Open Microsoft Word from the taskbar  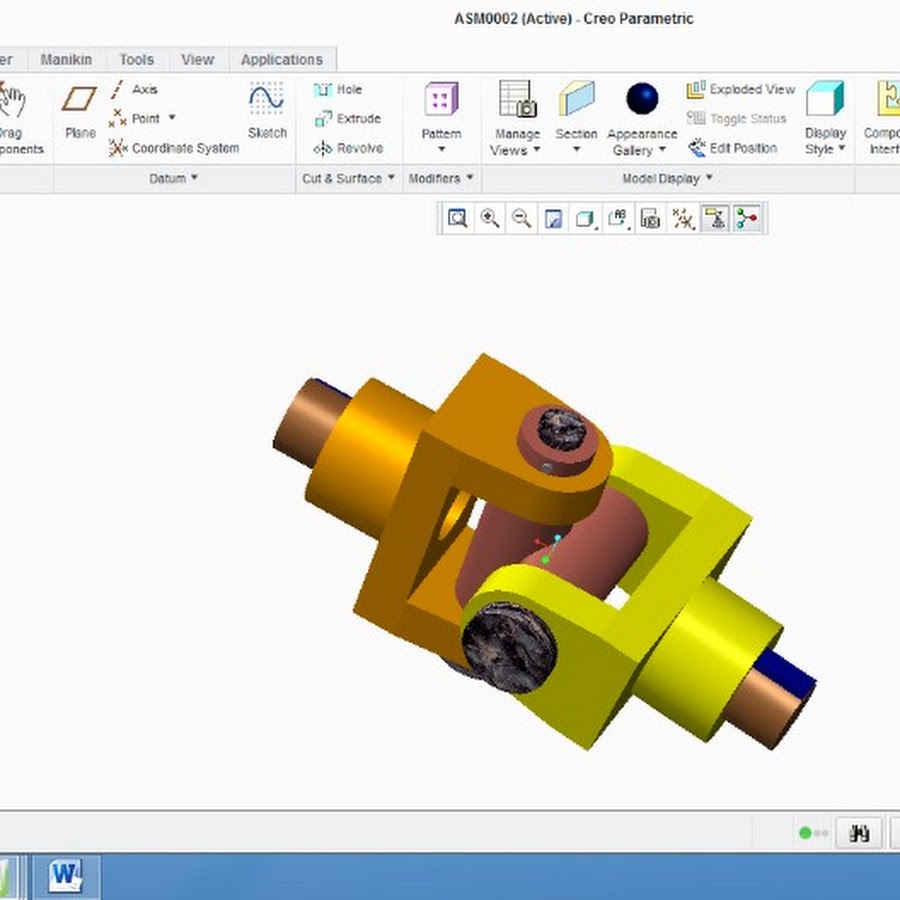66,876
